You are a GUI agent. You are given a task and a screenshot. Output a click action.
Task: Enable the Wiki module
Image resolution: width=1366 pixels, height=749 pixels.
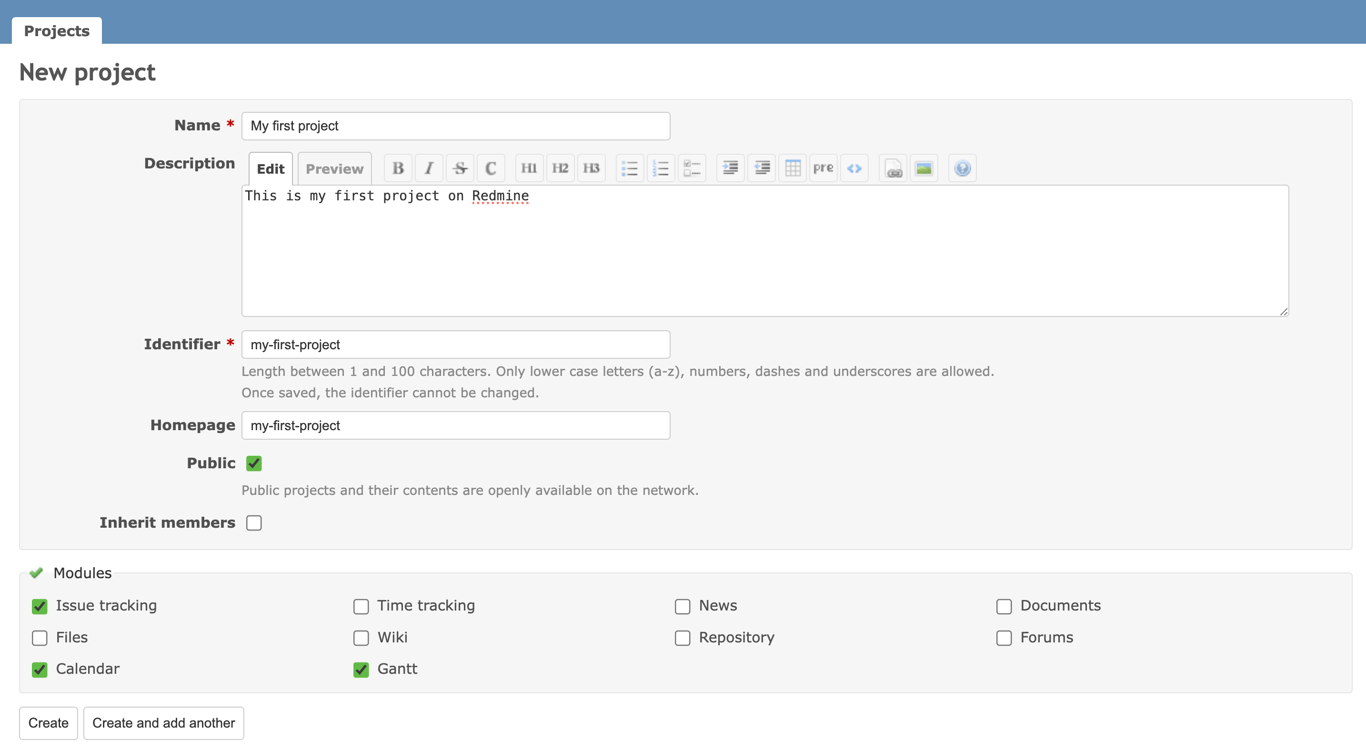[x=360, y=638]
